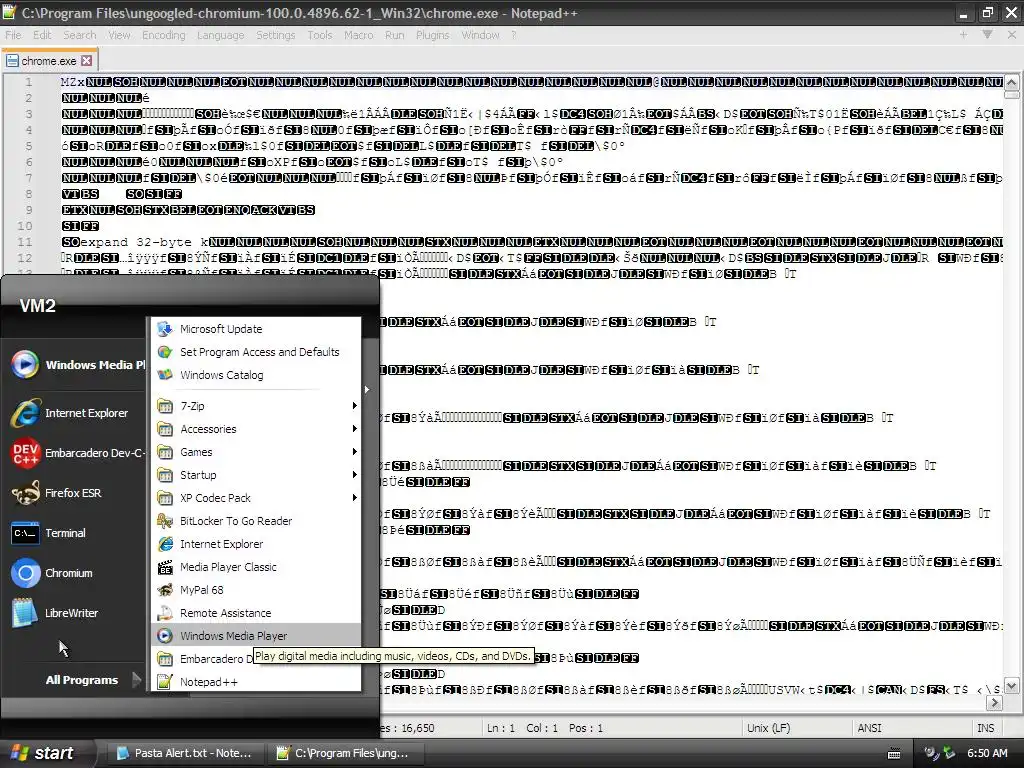Open the Startup folder icon
Screen dimensions: 1024x768
click(x=165, y=475)
